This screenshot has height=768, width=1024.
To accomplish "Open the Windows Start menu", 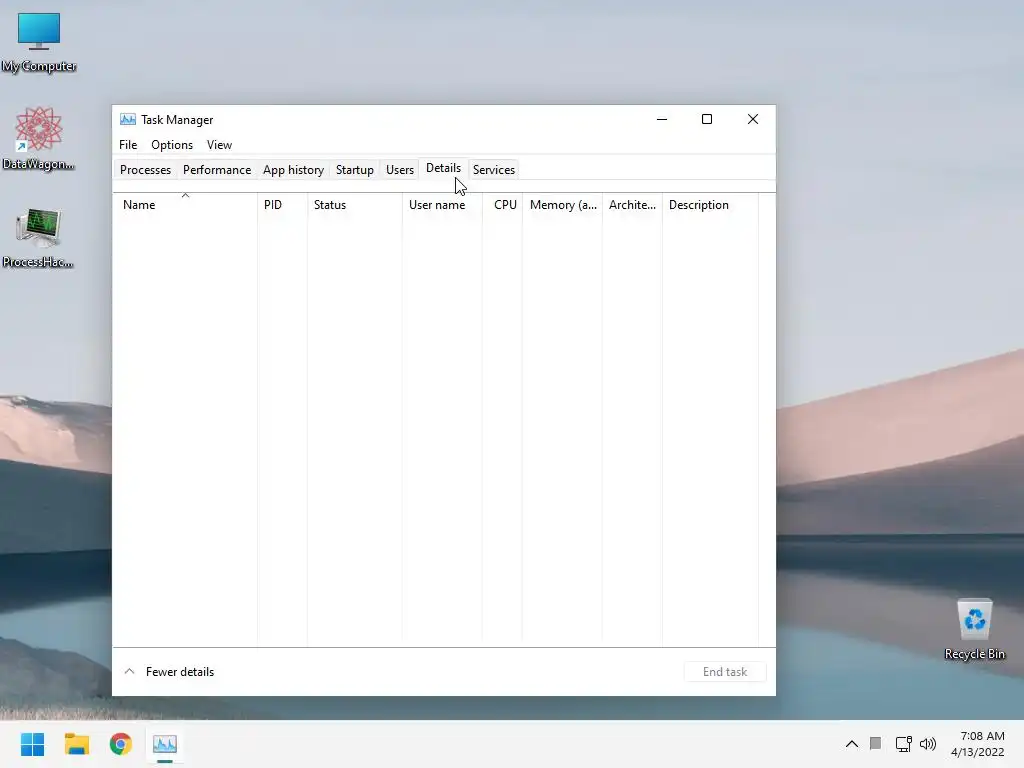I will point(32,744).
